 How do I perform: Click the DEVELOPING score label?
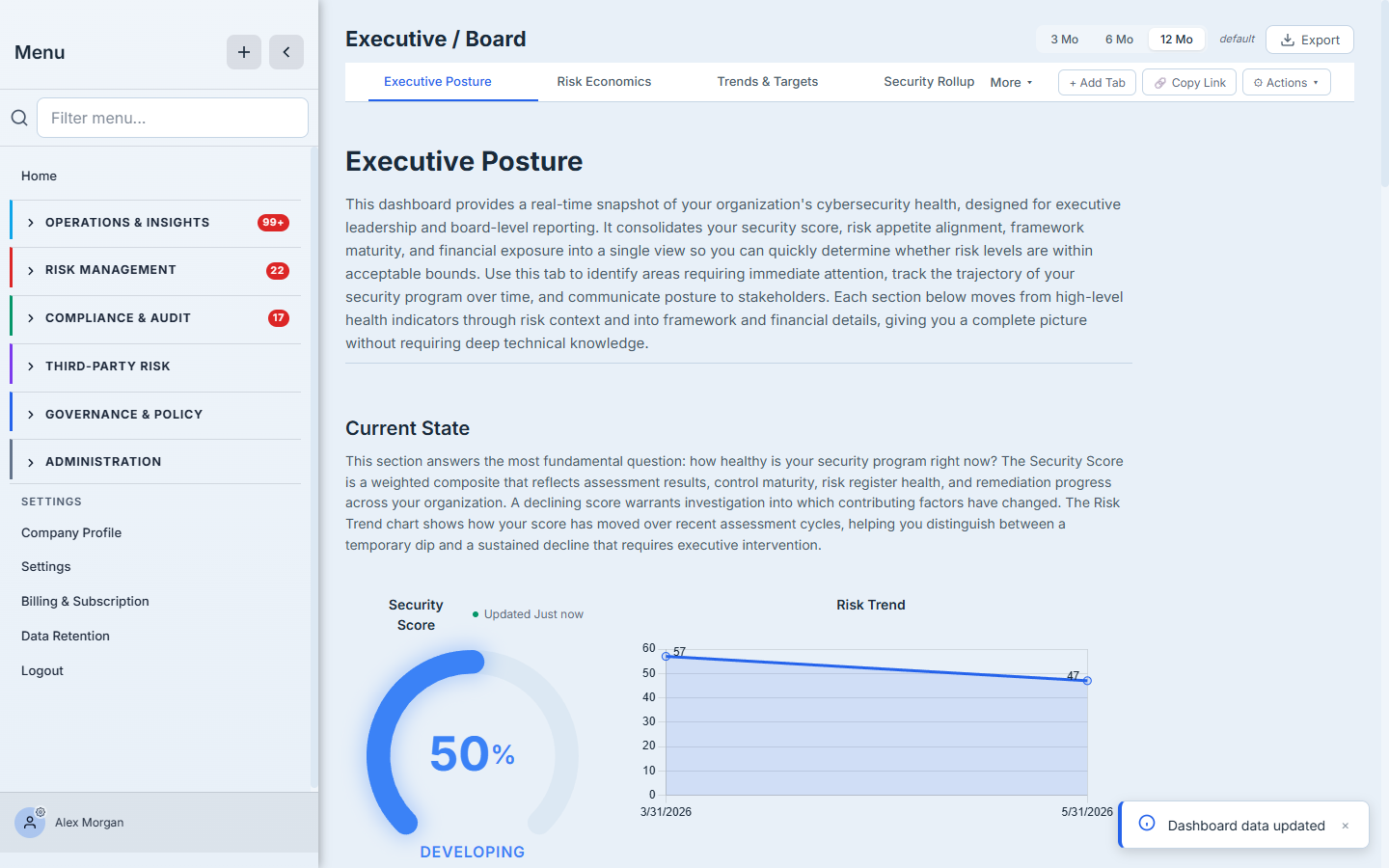(473, 852)
